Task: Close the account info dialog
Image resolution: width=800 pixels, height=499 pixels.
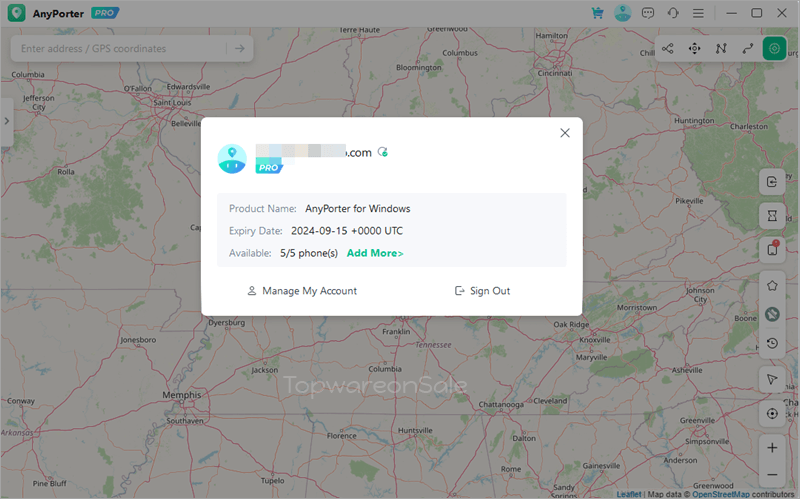Action: (x=565, y=133)
